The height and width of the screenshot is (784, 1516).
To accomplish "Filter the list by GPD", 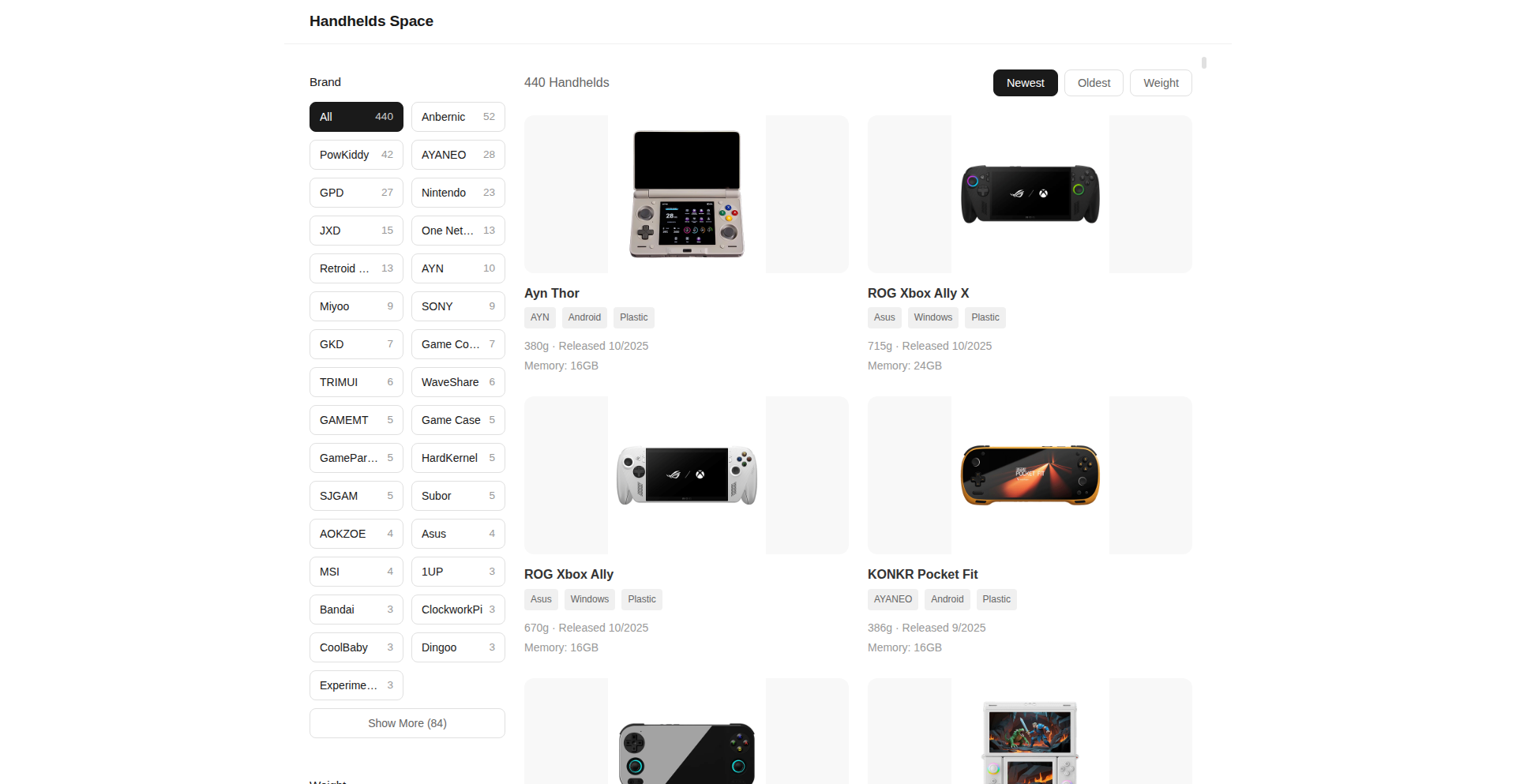I will pos(356,193).
